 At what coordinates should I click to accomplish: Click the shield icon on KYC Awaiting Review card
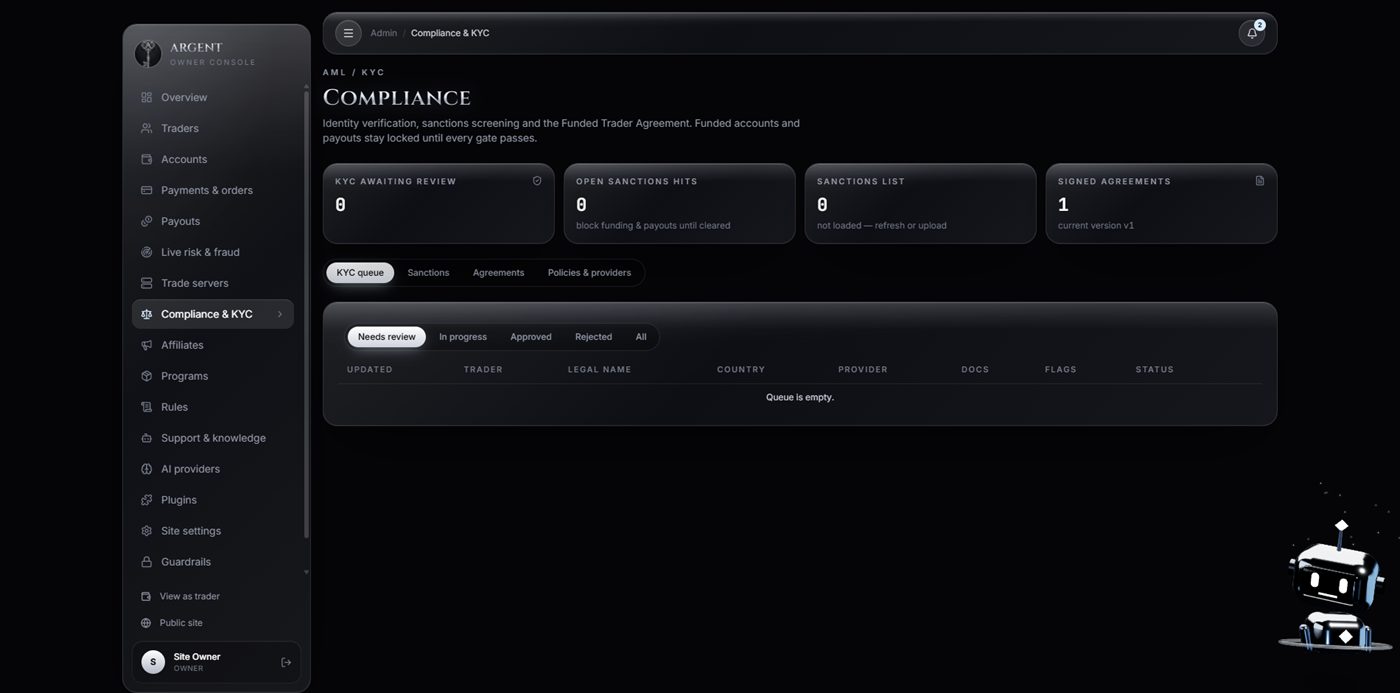point(537,181)
